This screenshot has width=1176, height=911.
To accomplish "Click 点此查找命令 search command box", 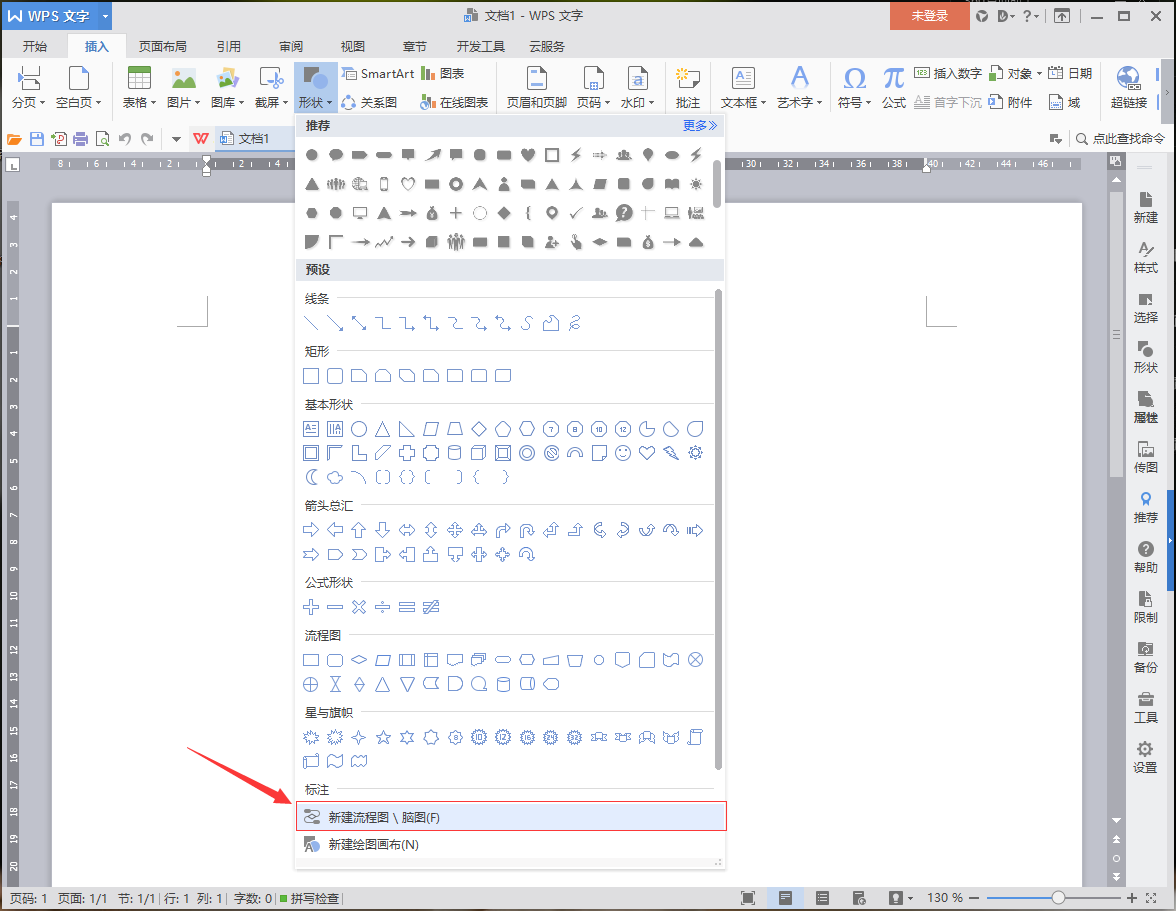I will [1120, 139].
